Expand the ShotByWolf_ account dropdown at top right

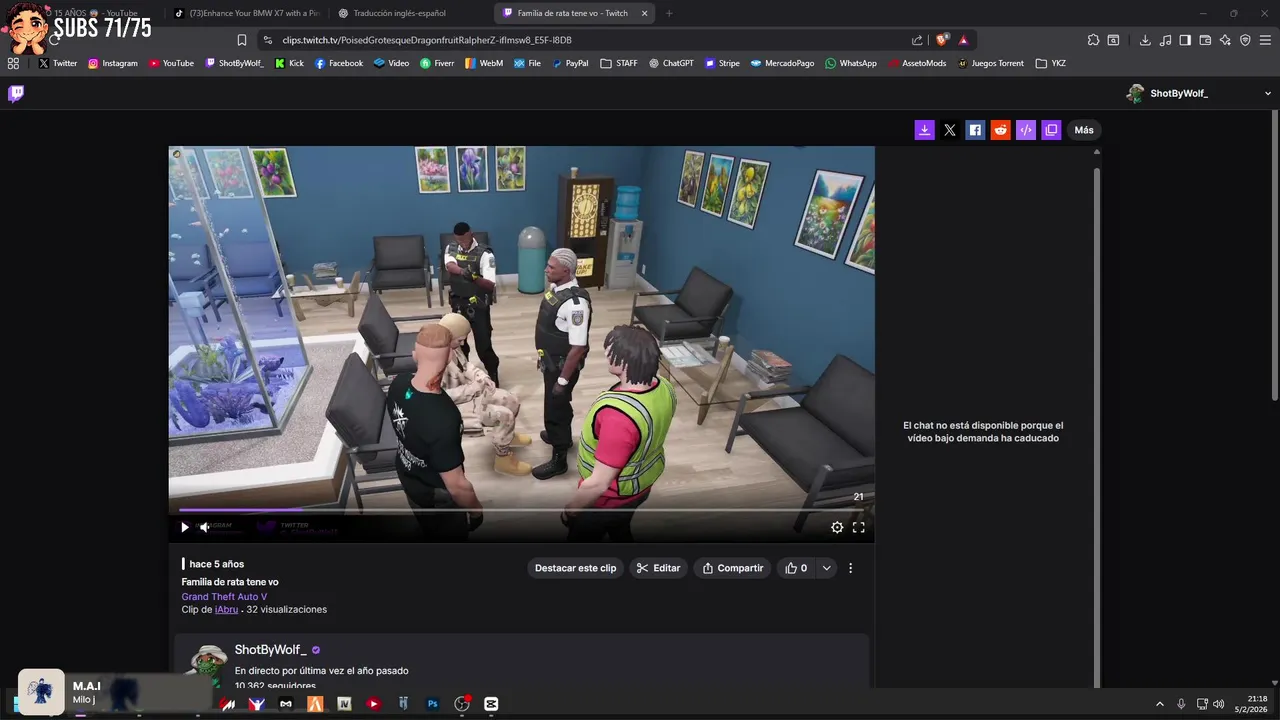tap(1268, 93)
